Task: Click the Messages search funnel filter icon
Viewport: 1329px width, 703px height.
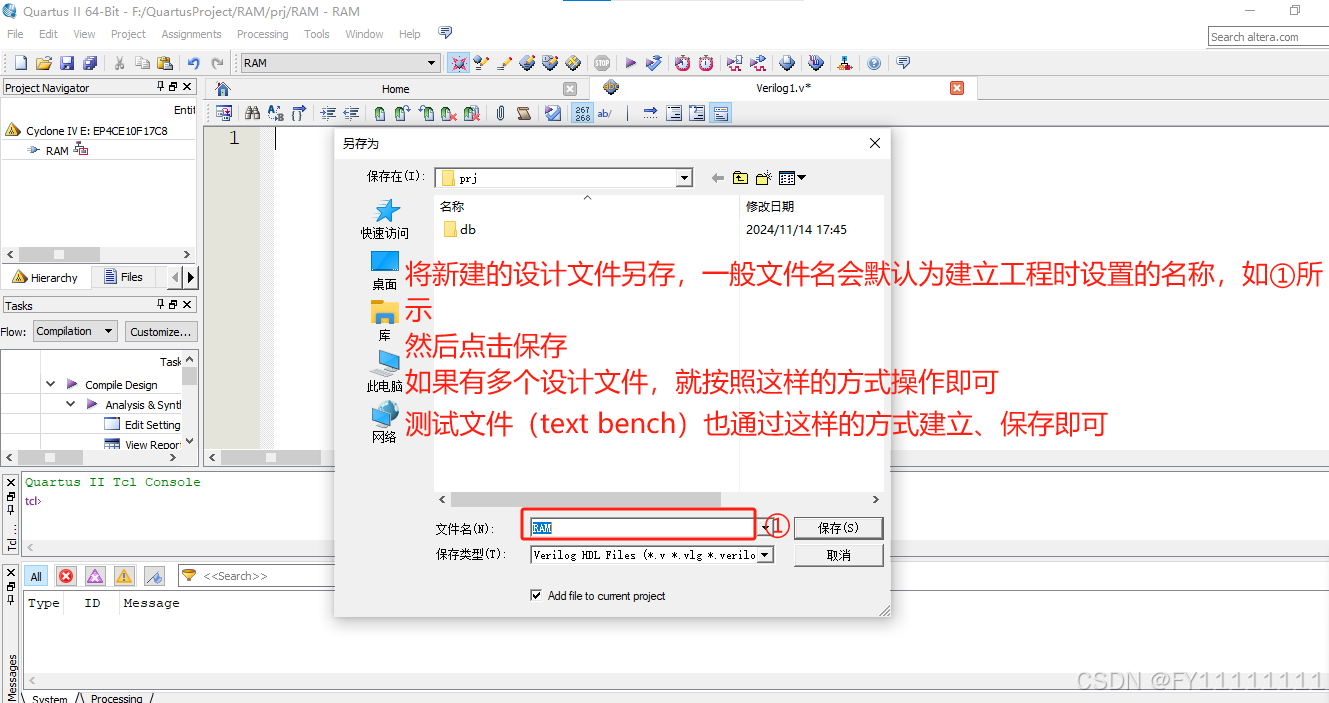Action: 188,576
